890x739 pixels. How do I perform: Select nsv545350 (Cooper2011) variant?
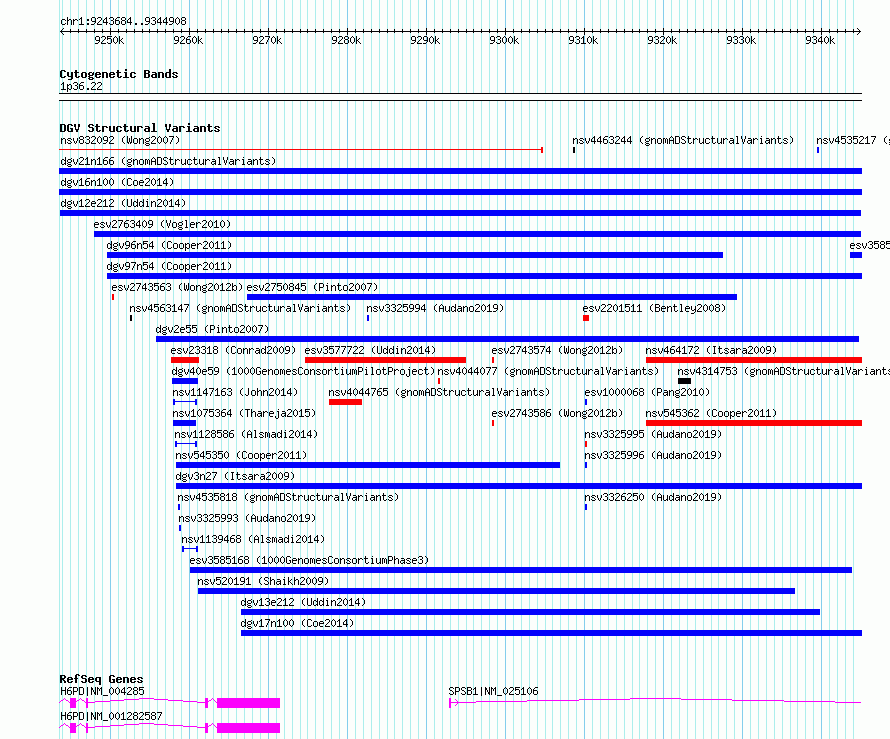pos(241,455)
